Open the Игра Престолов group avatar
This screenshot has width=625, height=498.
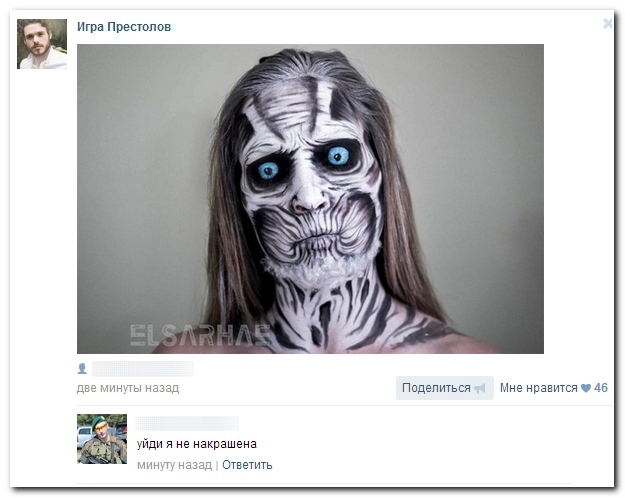click(x=42, y=44)
